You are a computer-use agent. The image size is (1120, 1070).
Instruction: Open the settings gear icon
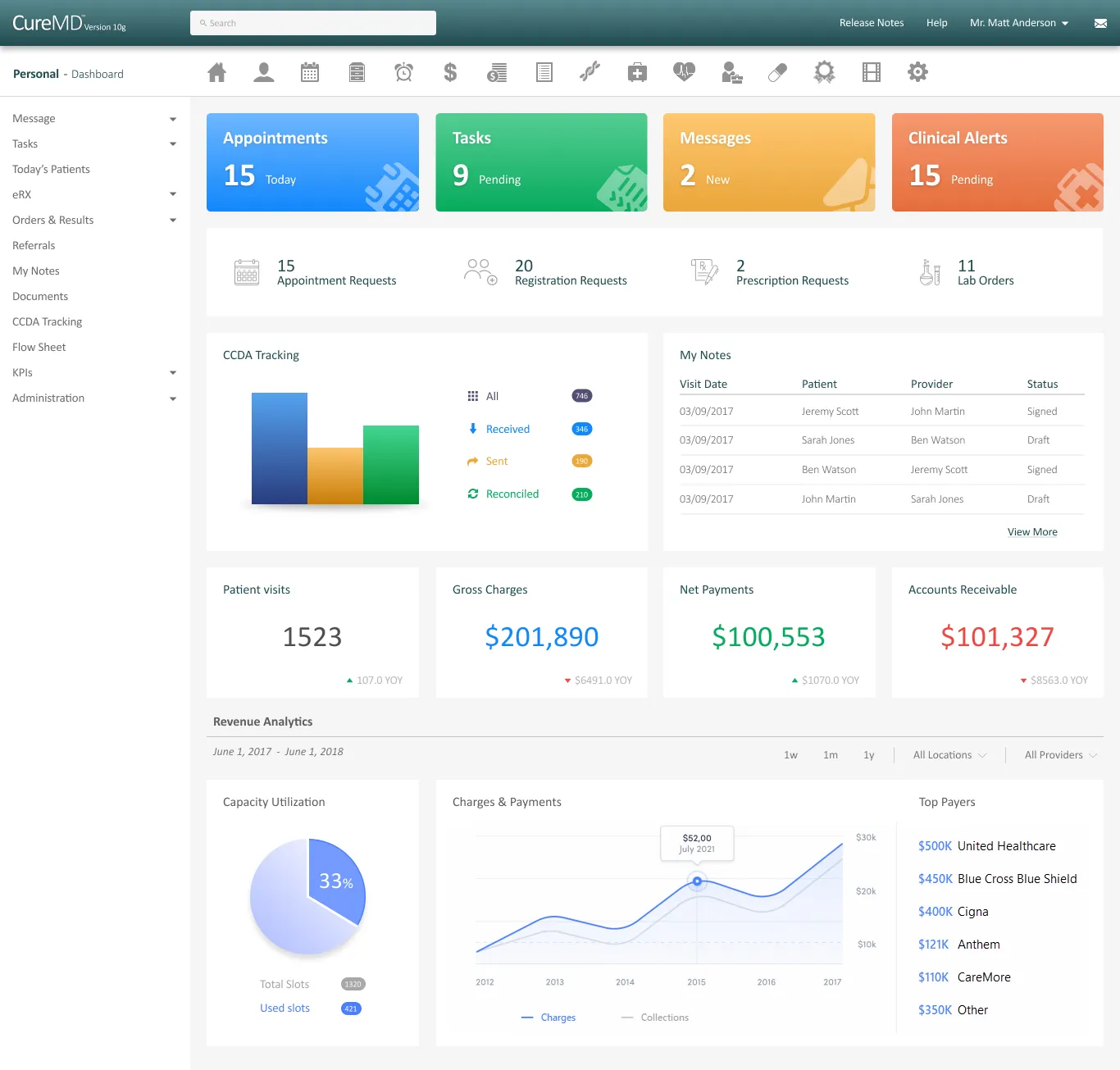click(x=917, y=72)
